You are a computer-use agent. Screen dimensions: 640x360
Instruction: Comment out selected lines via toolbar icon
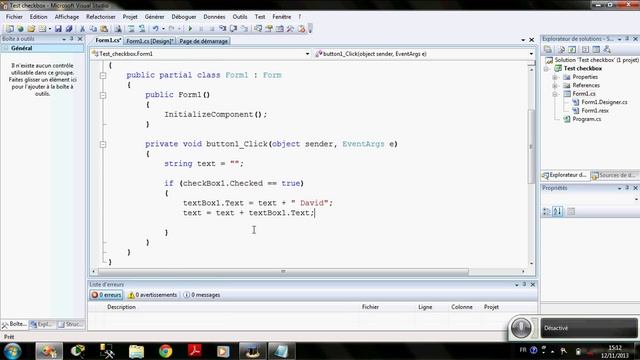[x=131, y=29]
